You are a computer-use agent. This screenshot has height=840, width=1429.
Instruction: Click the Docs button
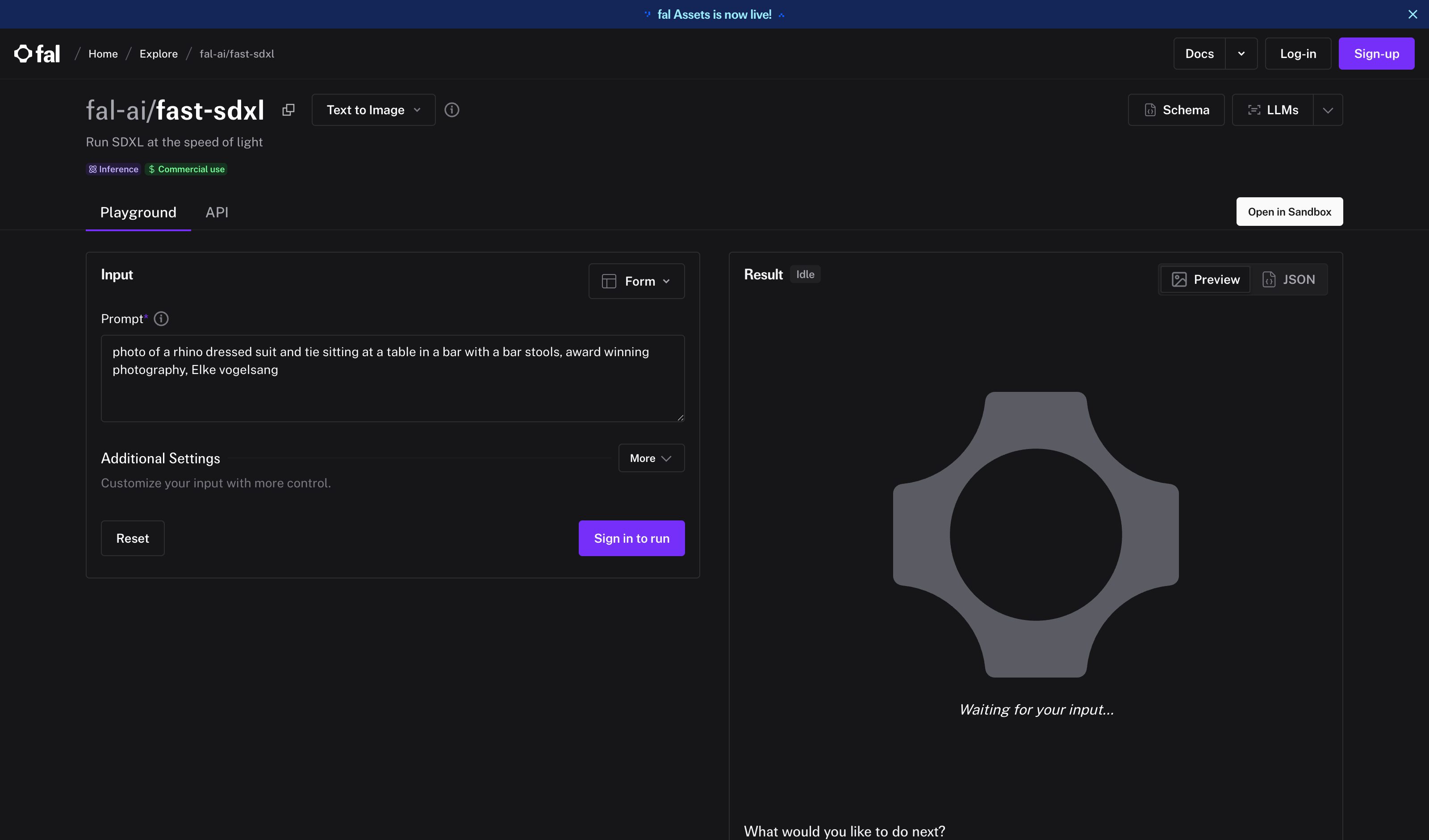tap(1199, 54)
